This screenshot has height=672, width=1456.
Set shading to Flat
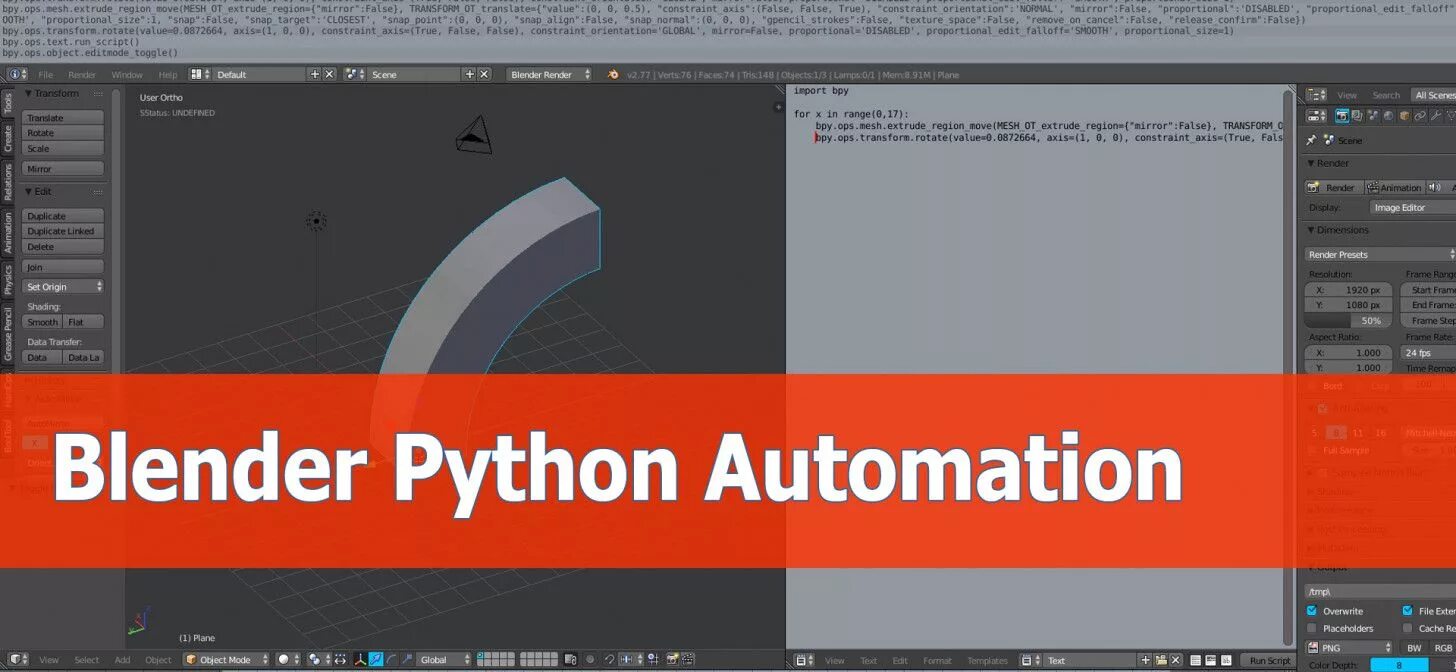[x=83, y=322]
